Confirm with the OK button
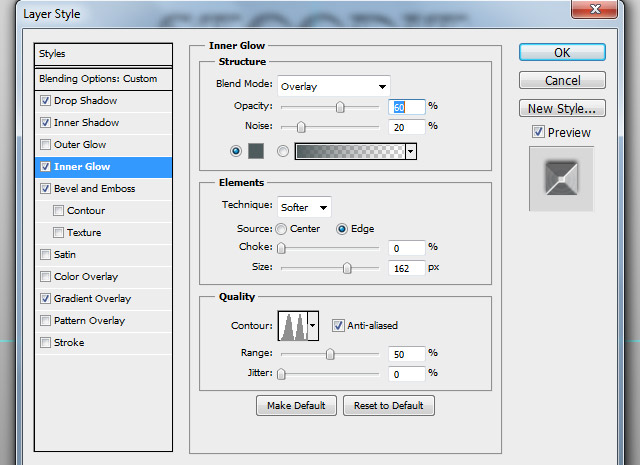This screenshot has height=465, width=640. [x=562, y=53]
